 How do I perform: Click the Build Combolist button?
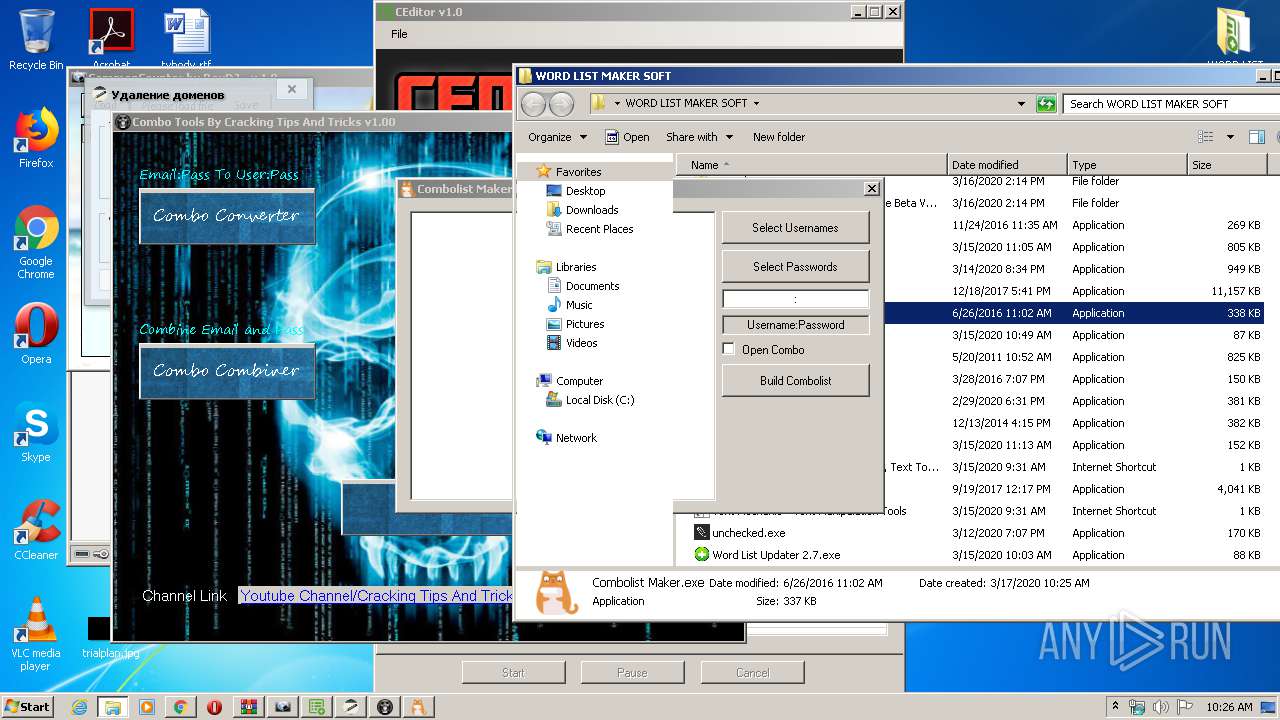click(795, 381)
